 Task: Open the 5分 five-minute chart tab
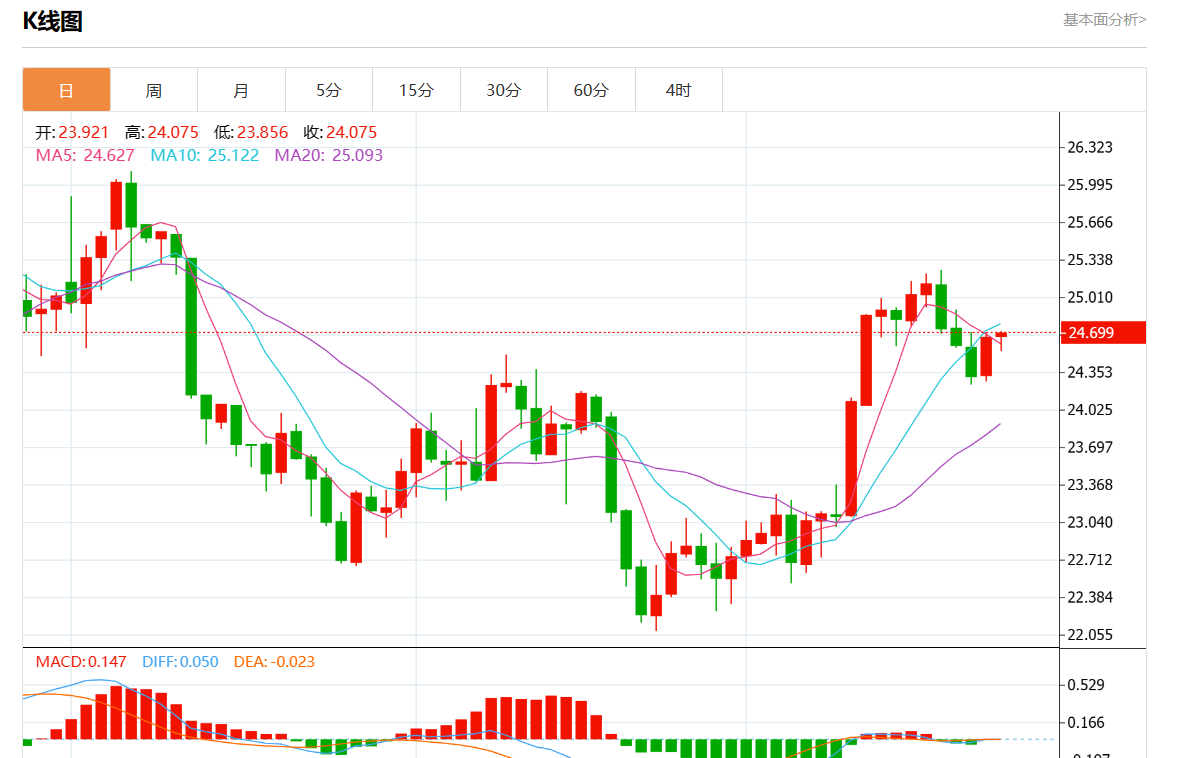point(329,90)
